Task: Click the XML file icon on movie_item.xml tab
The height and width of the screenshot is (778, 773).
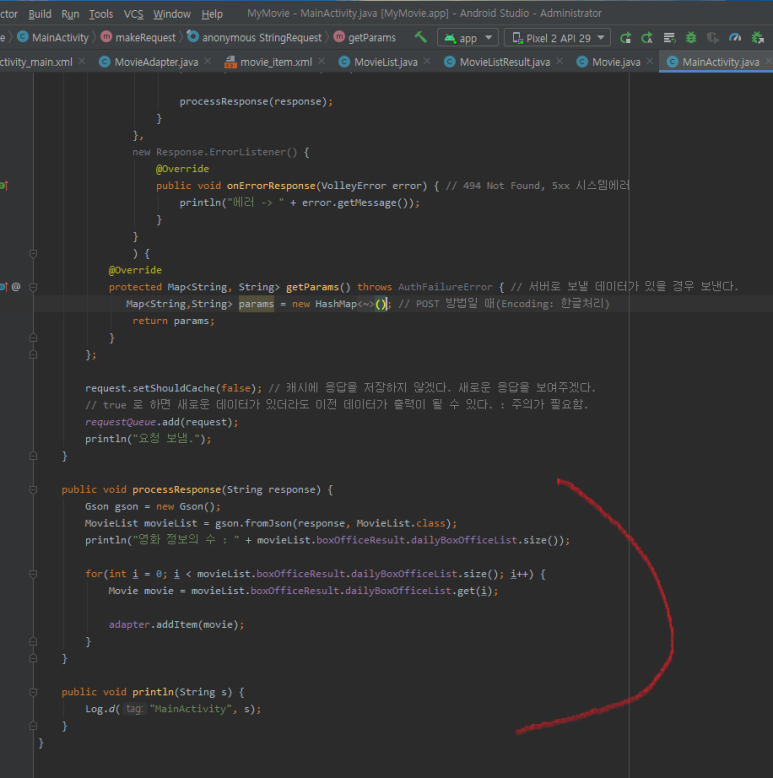Action: pos(230,62)
